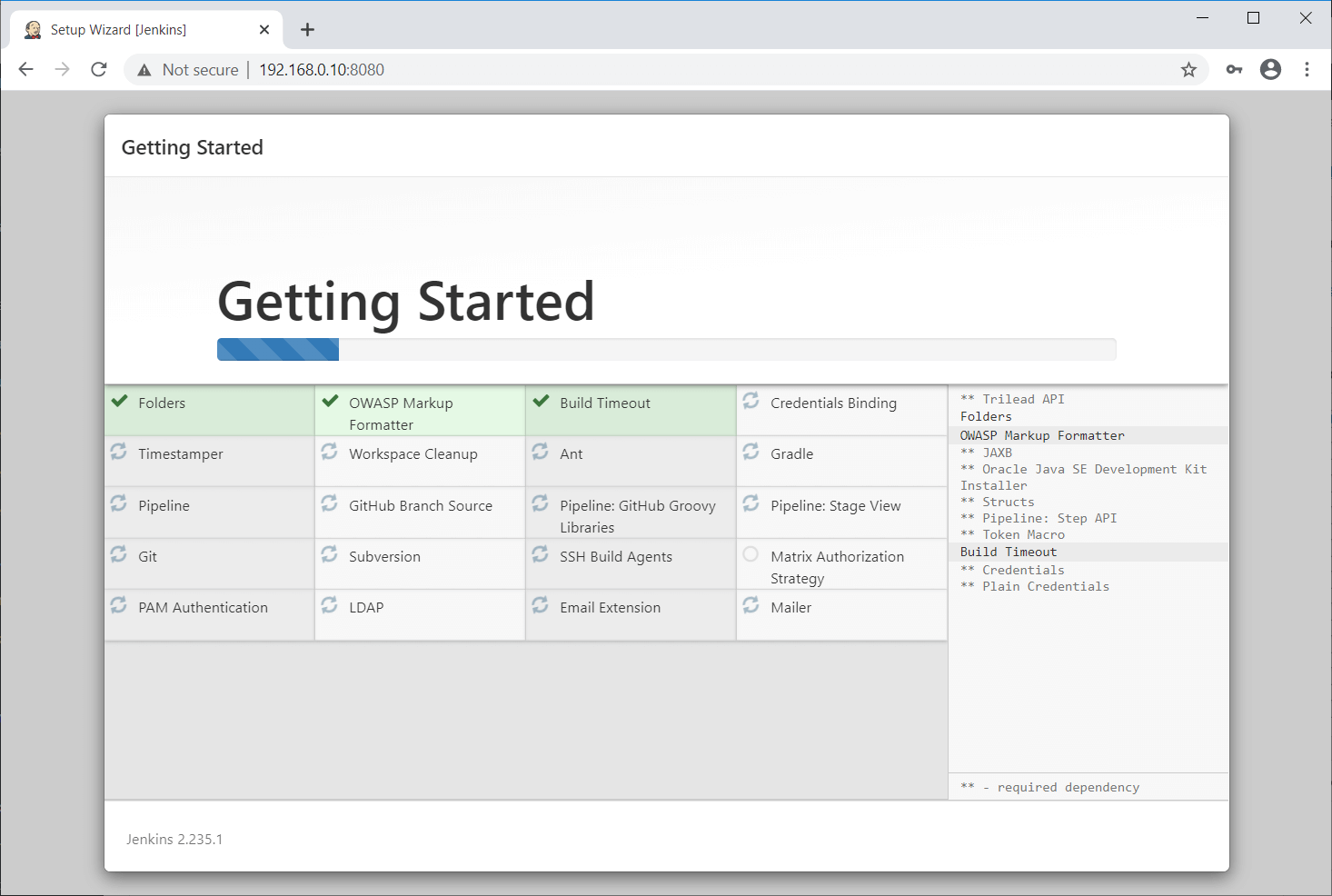Image resolution: width=1332 pixels, height=896 pixels.
Task: Click the Not secure warning icon
Action: click(x=144, y=70)
